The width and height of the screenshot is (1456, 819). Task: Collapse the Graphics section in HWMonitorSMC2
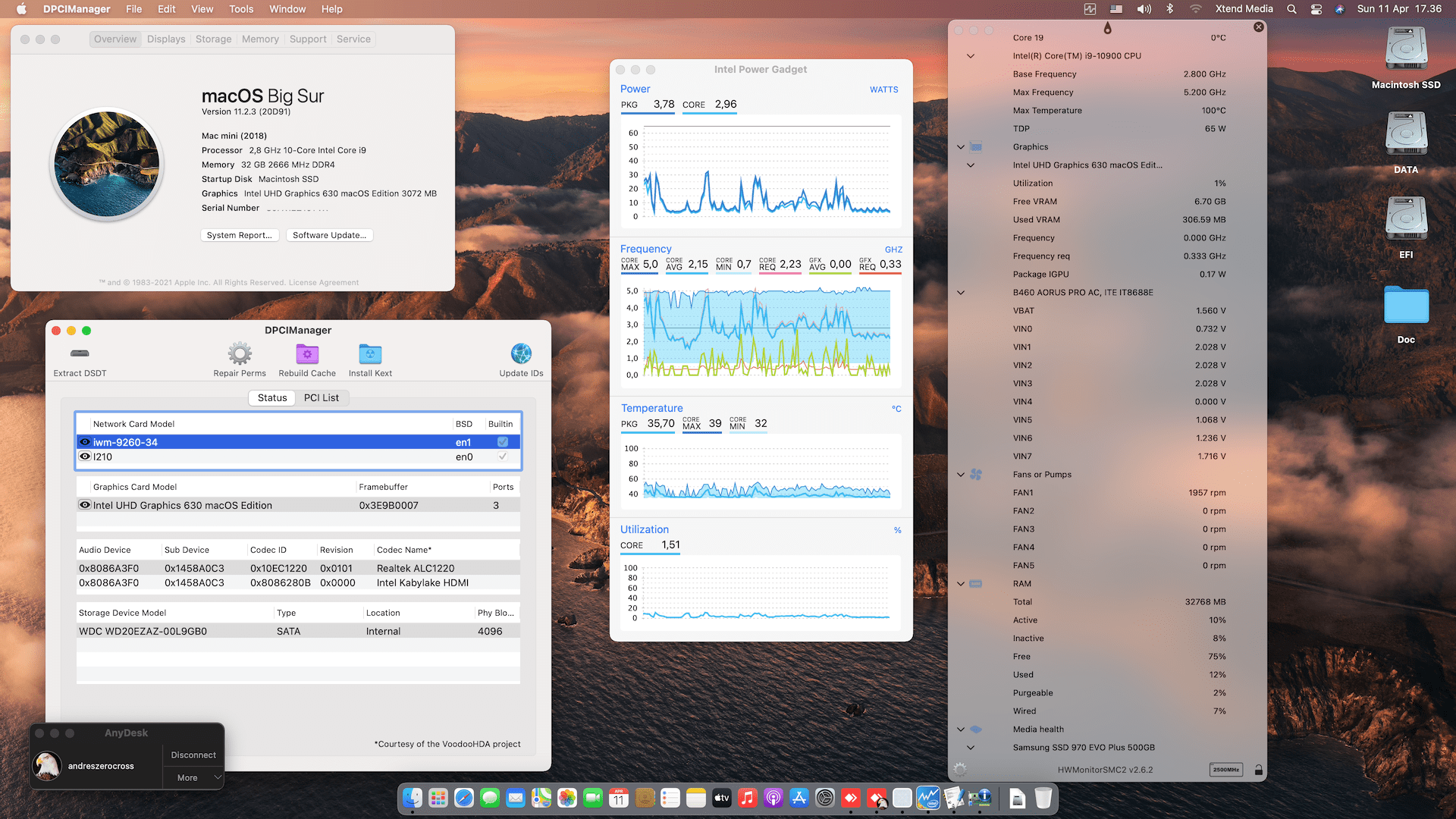(x=961, y=147)
